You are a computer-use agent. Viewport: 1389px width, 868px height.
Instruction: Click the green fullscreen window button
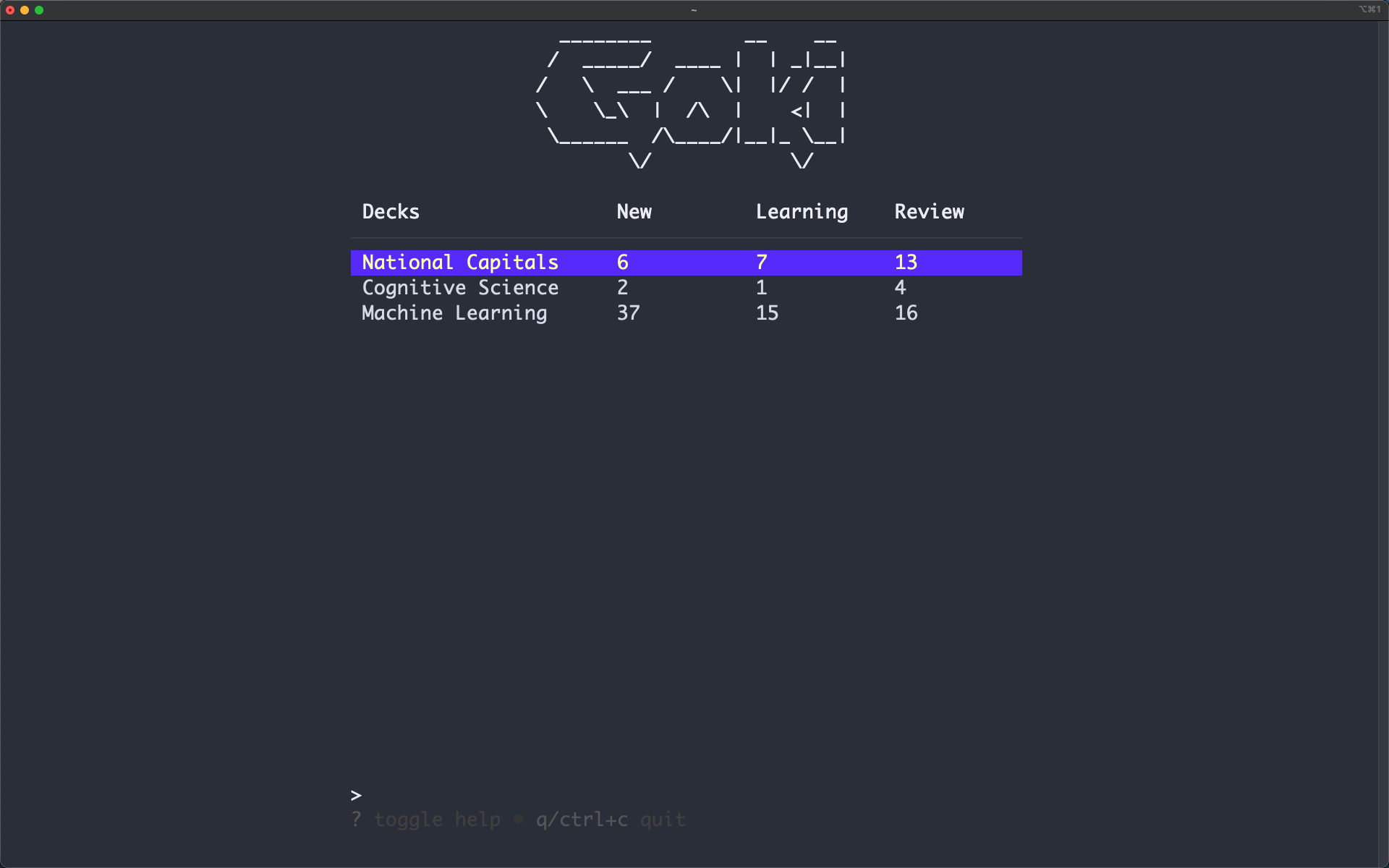tap(39, 10)
